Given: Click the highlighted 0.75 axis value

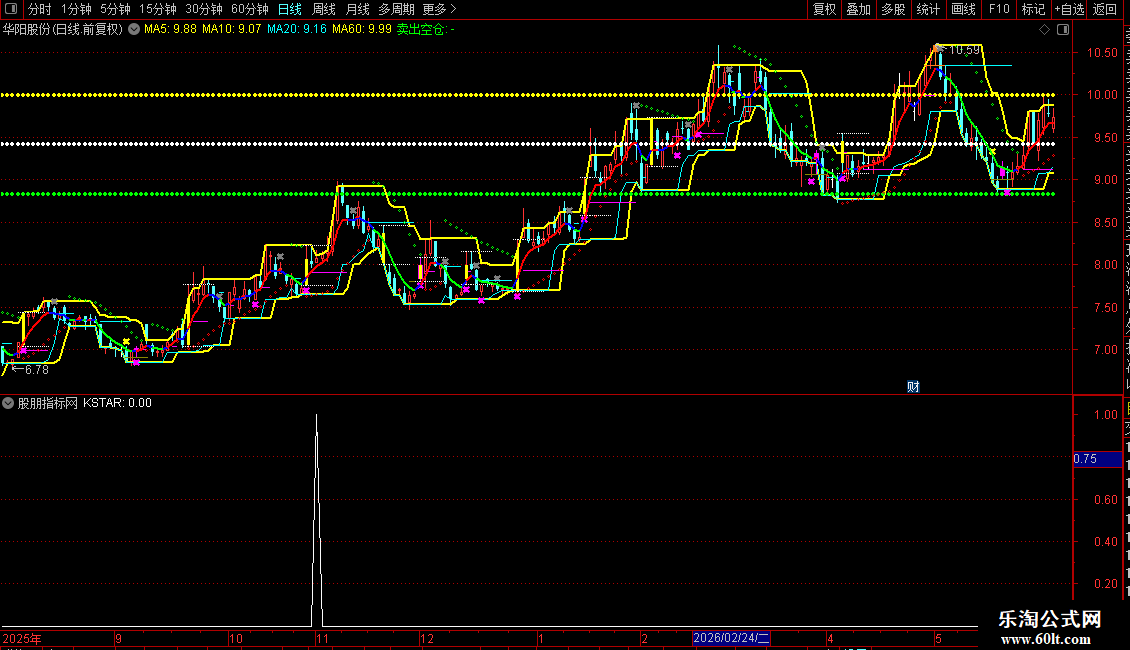Looking at the screenshot, I should [1098, 459].
